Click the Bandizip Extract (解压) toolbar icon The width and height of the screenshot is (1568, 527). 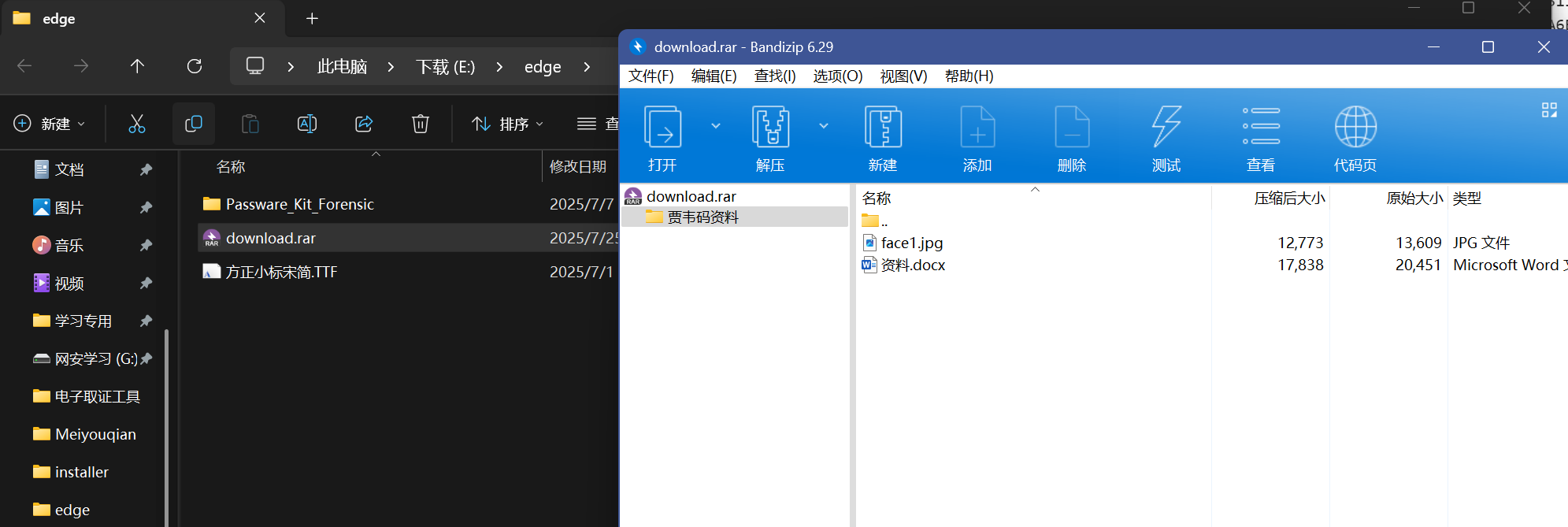click(x=770, y=128)
